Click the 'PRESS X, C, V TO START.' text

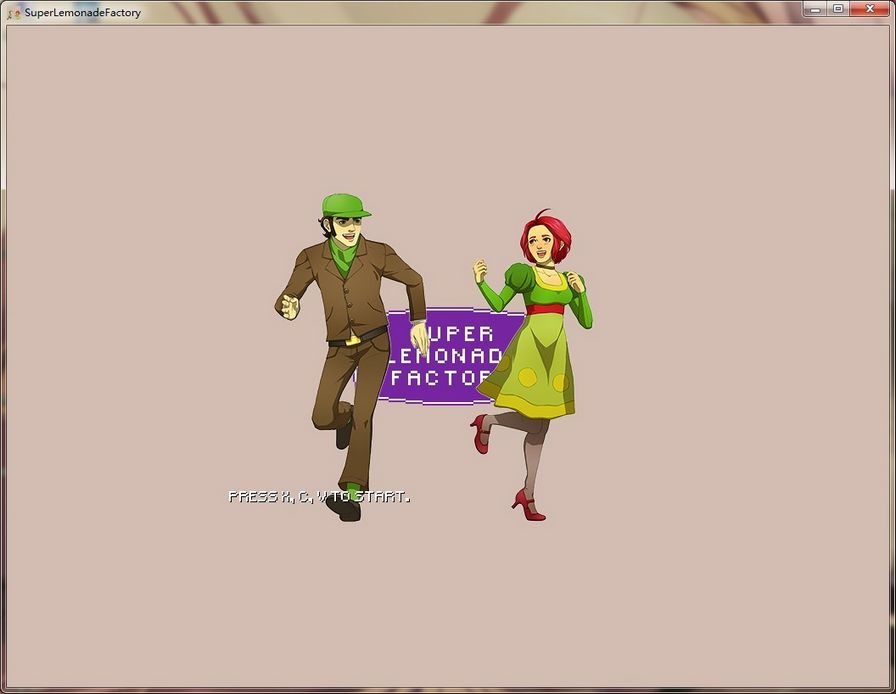tap(319, 496)
